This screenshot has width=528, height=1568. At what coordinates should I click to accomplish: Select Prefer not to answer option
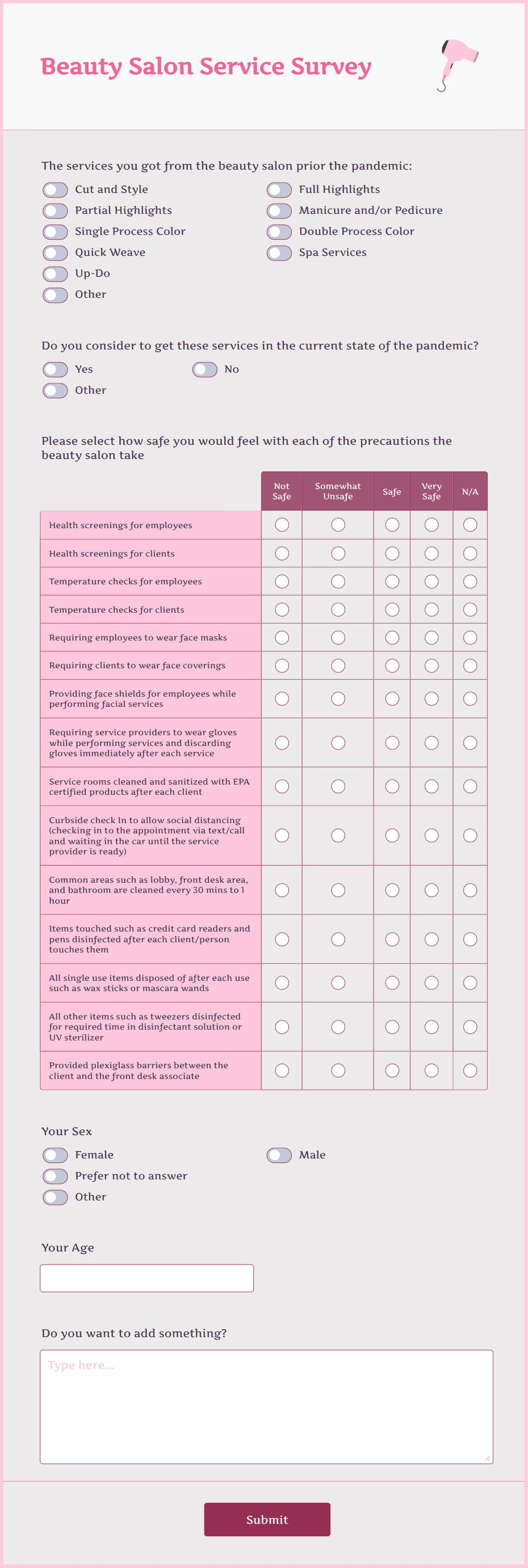point(55,1176)
